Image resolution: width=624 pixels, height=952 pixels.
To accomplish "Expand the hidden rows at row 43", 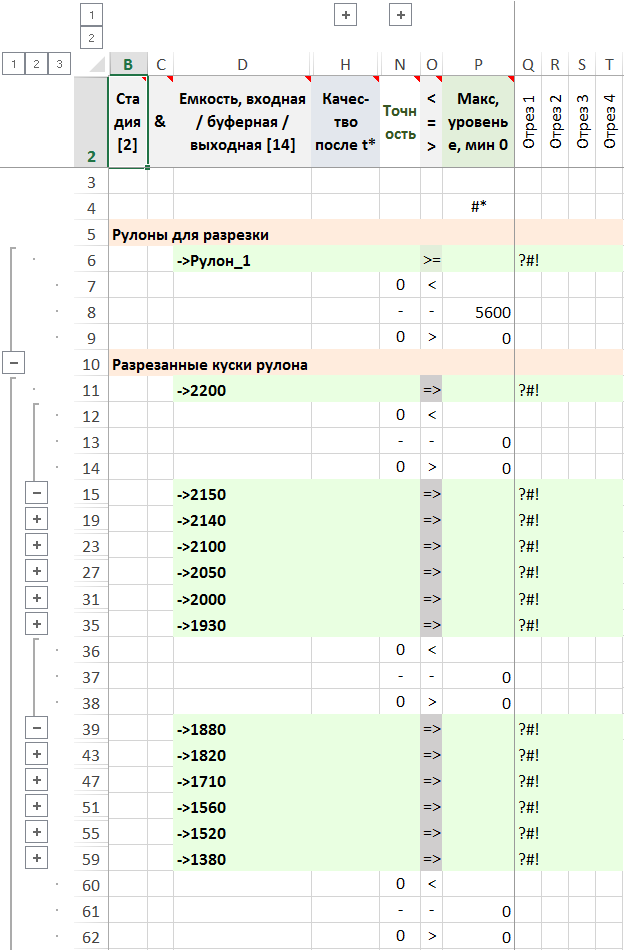I will pos(36,754).
